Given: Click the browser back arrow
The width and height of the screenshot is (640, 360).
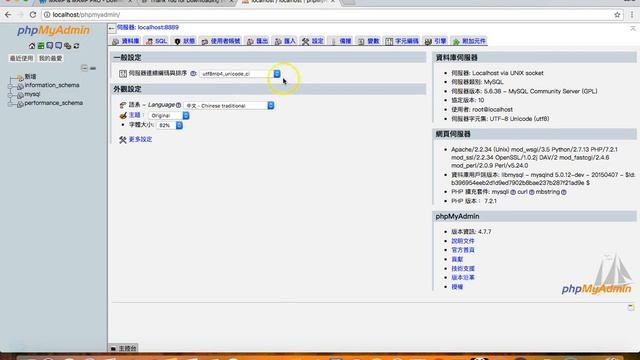Looking at the screenshot, I should point(8,15).
